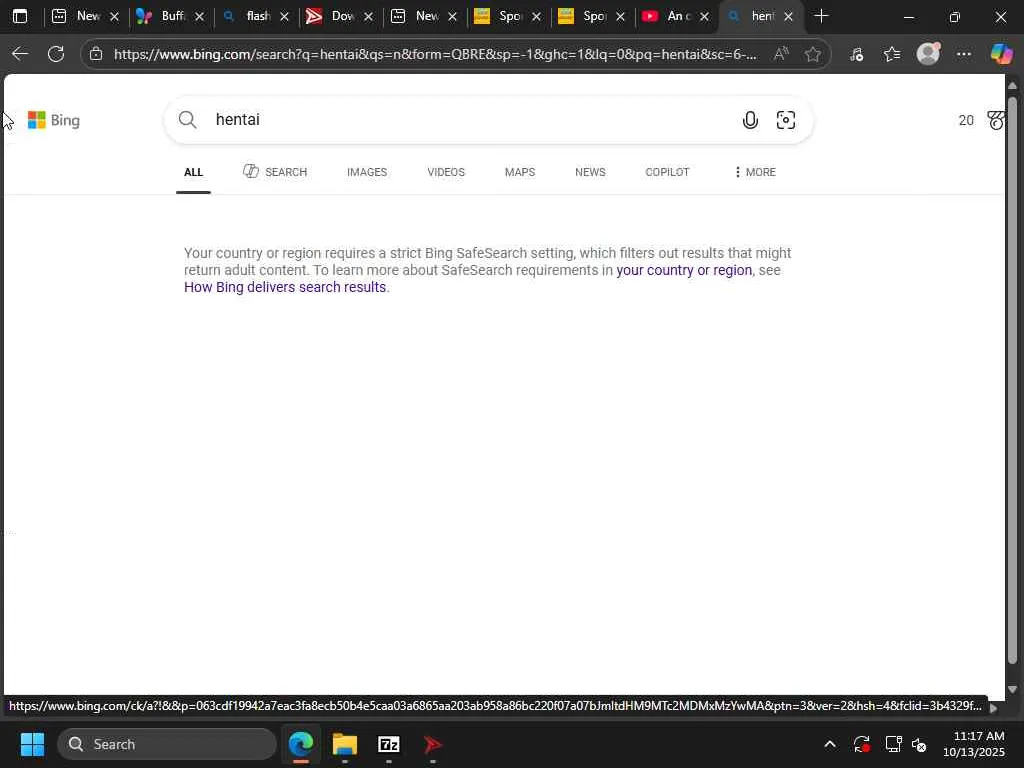Image resolution: width=1024 pixels, height=768 pixels.
Task: Open the network tray icon
Action: (x=893, y=744)
